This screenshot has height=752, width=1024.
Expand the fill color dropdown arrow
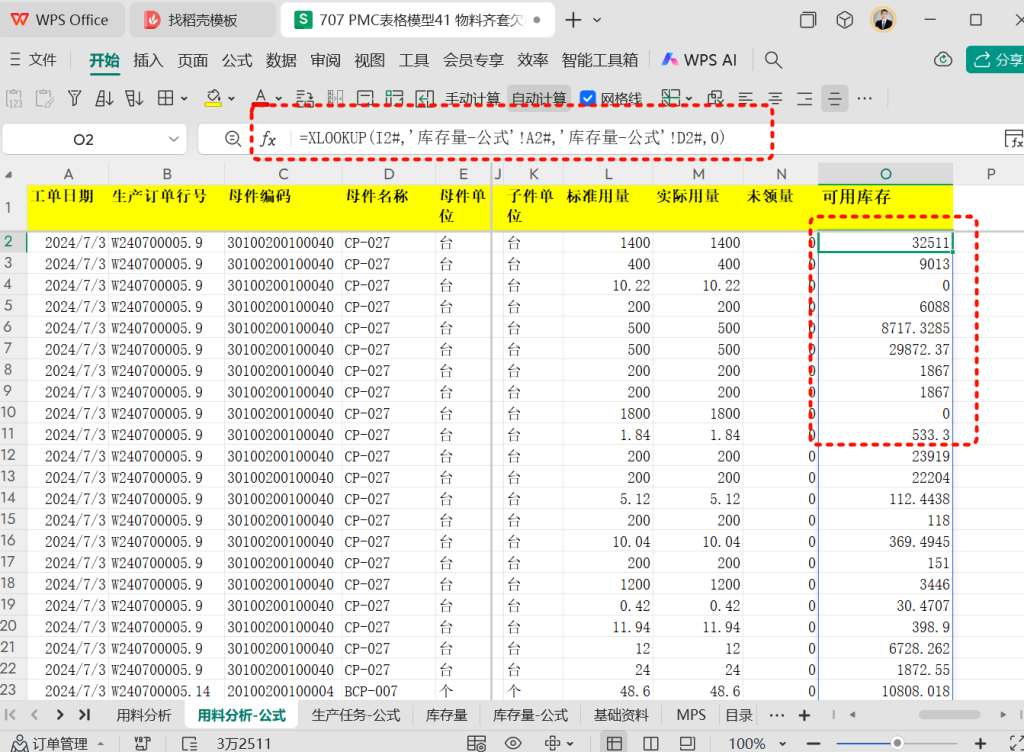click(x=231, y=99)
